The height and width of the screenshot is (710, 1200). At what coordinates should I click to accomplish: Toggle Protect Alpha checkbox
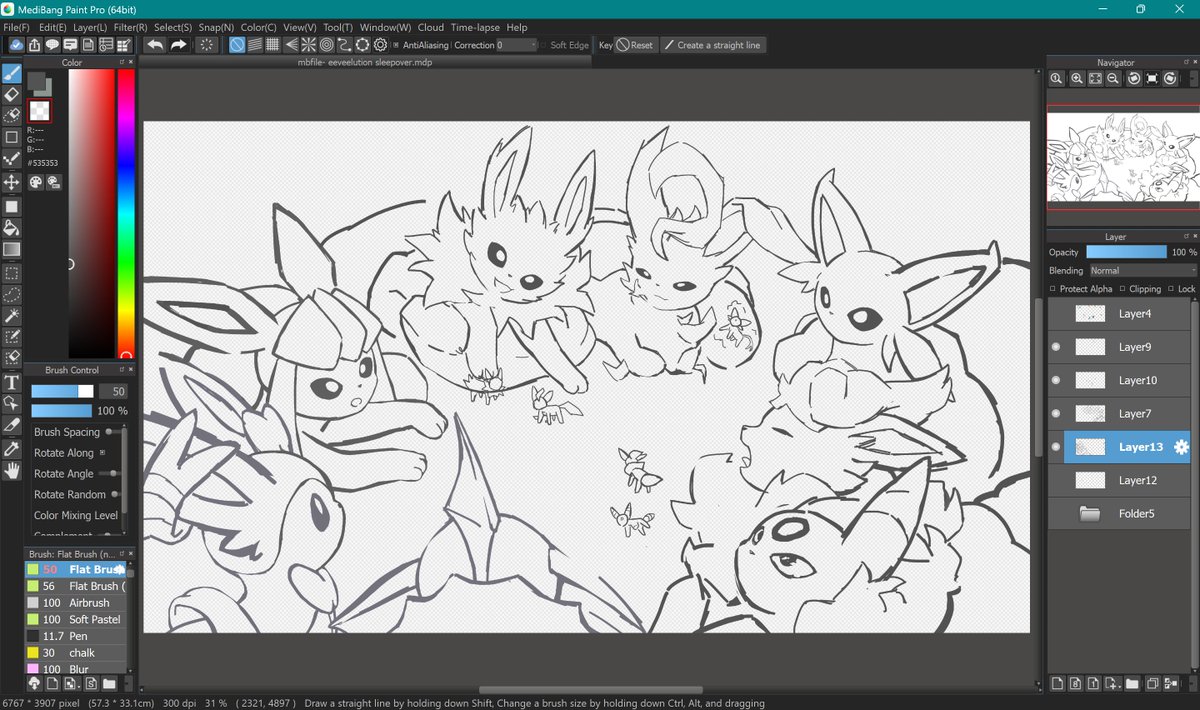point(1053,289)
